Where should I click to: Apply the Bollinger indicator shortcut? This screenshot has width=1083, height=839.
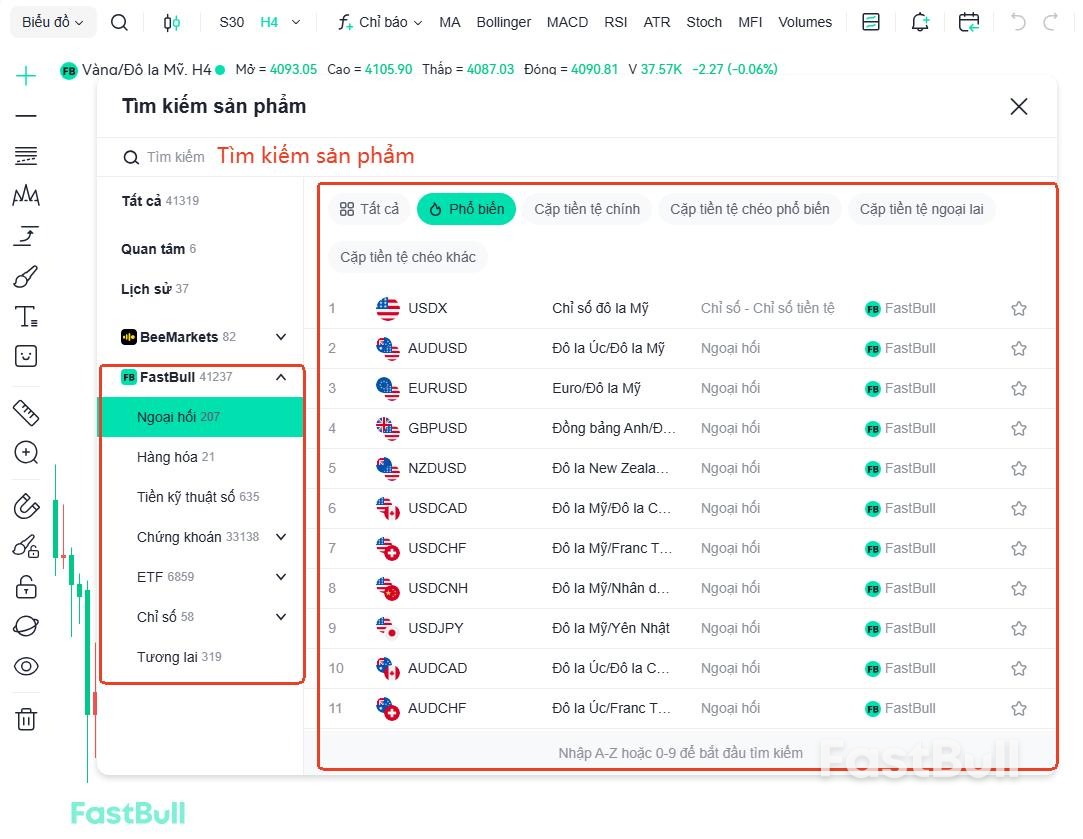point(504,22)
